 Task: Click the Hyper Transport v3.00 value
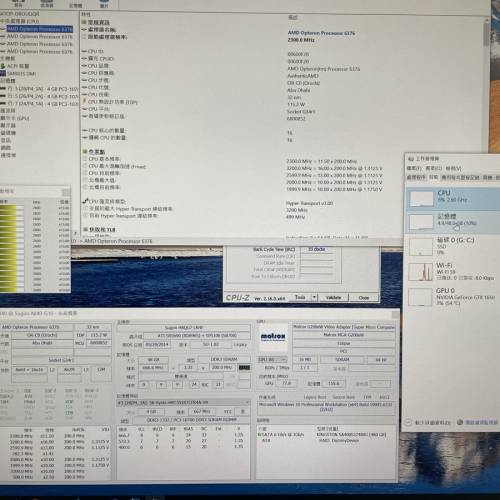click(310, 203)
